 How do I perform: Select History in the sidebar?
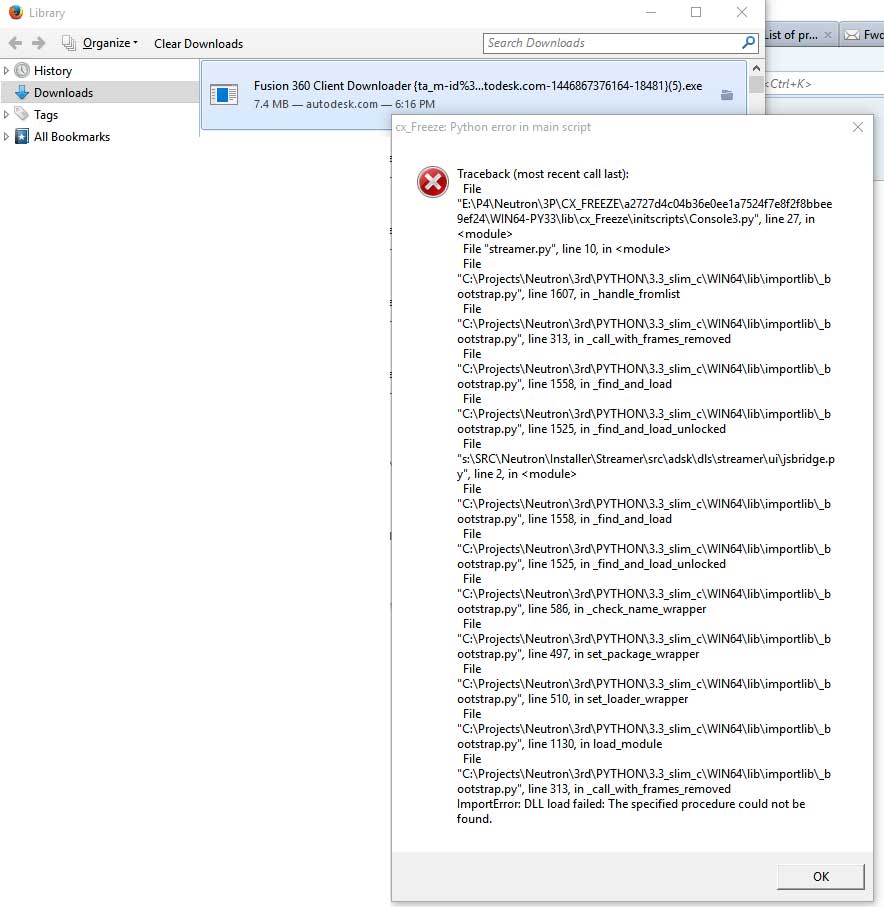coord(53,71)
